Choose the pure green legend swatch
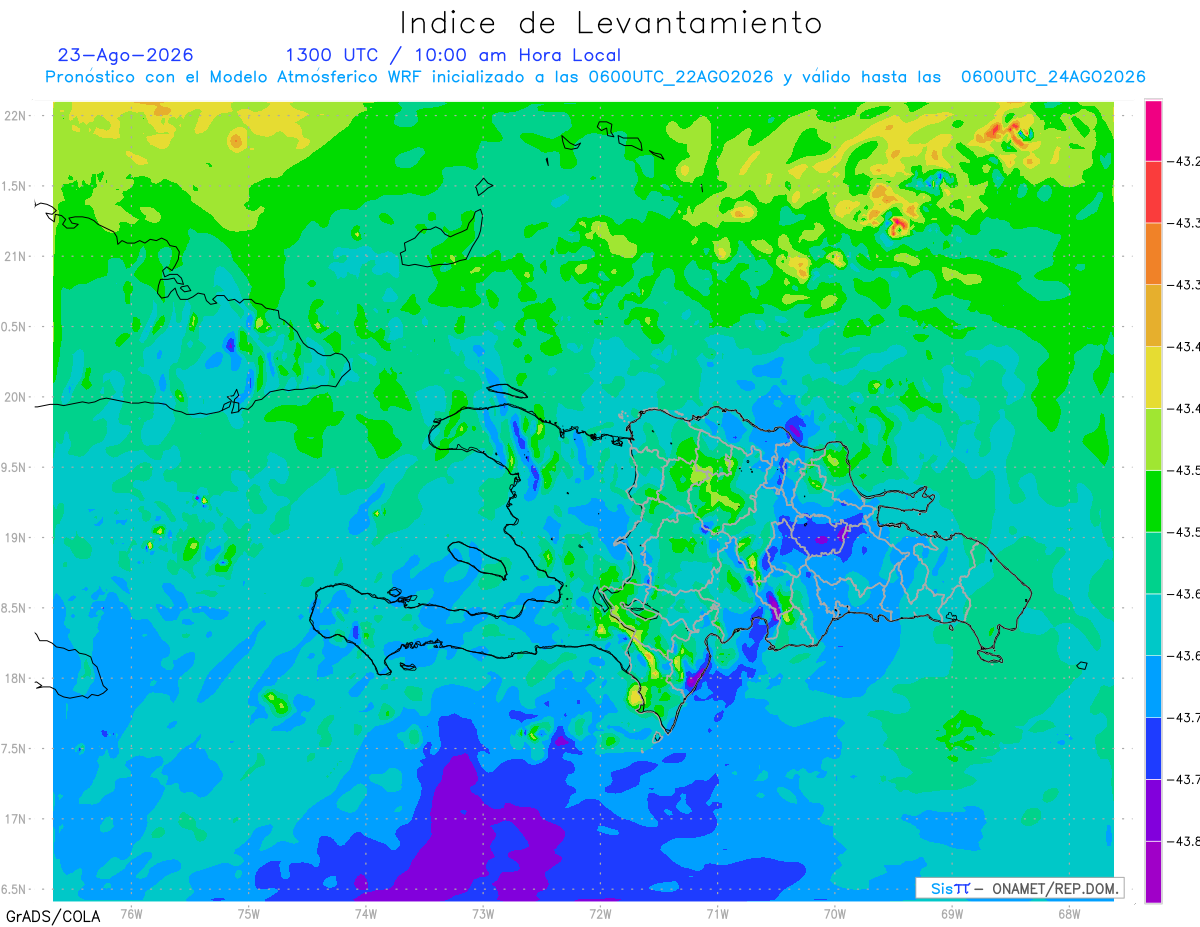The image size is (1200, 927). pos(1153,501)
